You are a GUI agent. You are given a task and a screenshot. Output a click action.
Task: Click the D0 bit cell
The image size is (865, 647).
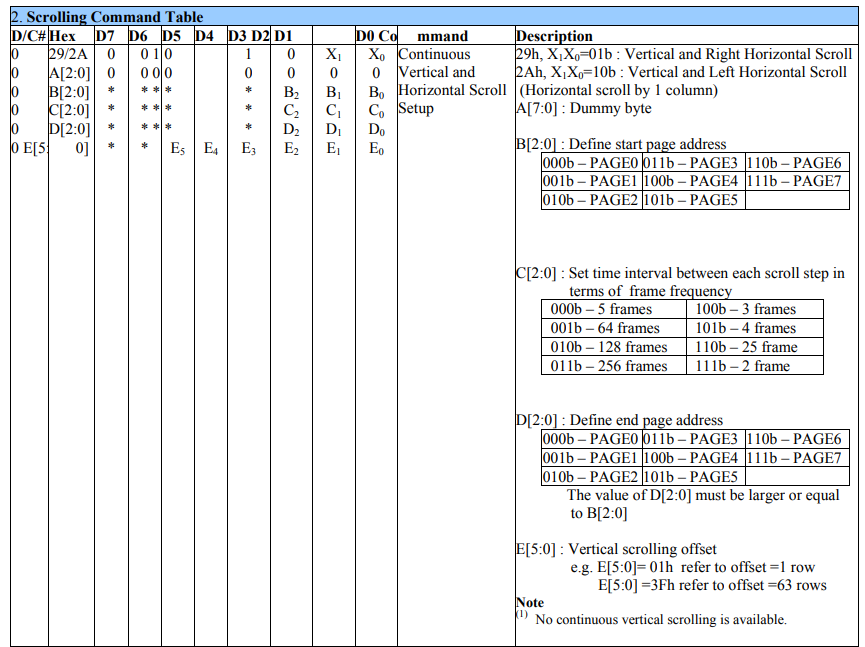click(x=376, y=130)
